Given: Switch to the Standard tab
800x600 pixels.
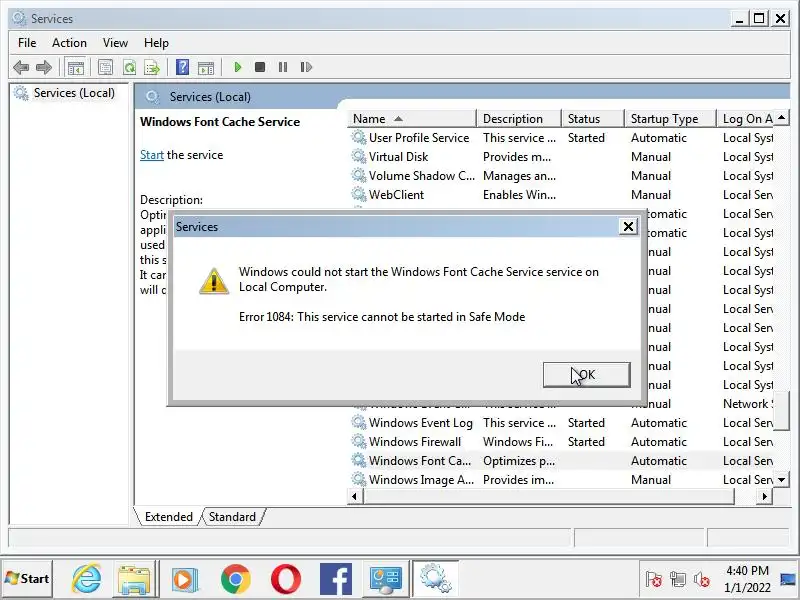Looking at the screenshot, I should 232,517.
